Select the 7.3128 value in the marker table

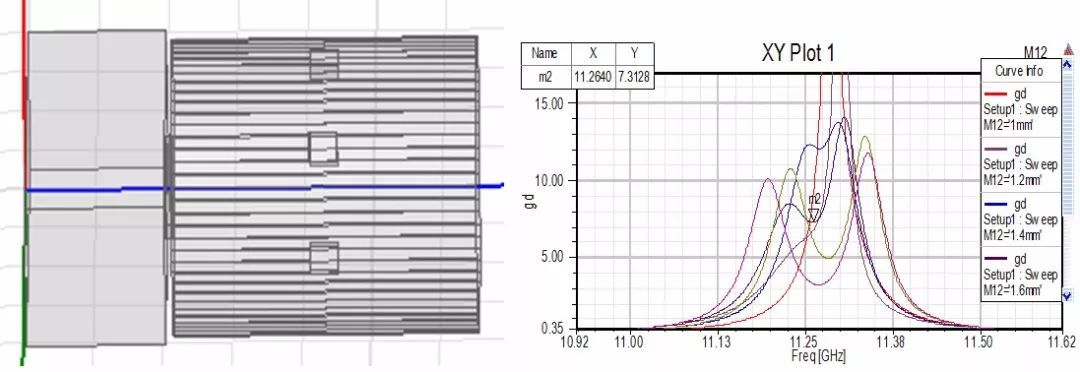tap(634, 77)
